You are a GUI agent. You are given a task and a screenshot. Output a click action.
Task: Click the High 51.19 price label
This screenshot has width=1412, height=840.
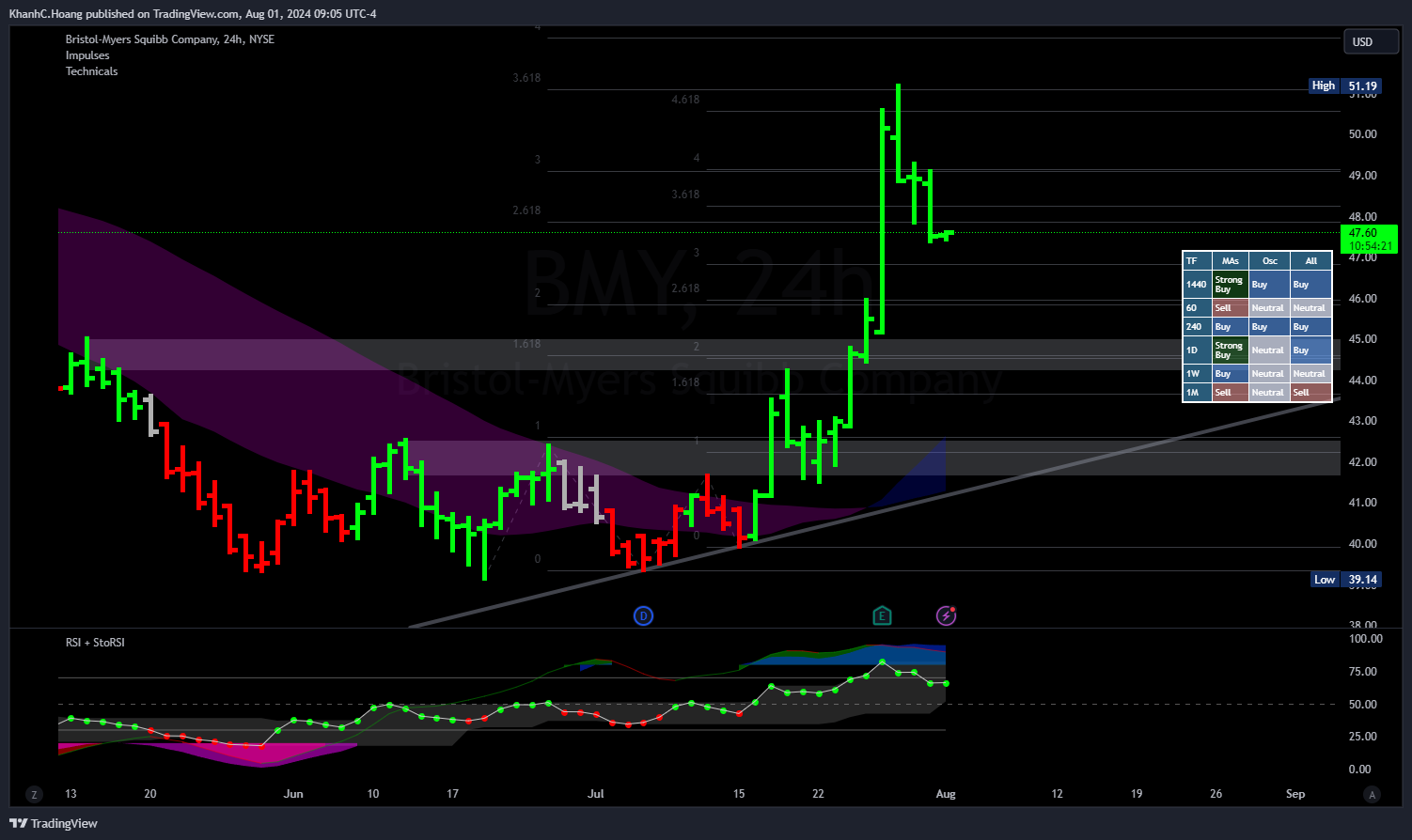[1345, 86]
